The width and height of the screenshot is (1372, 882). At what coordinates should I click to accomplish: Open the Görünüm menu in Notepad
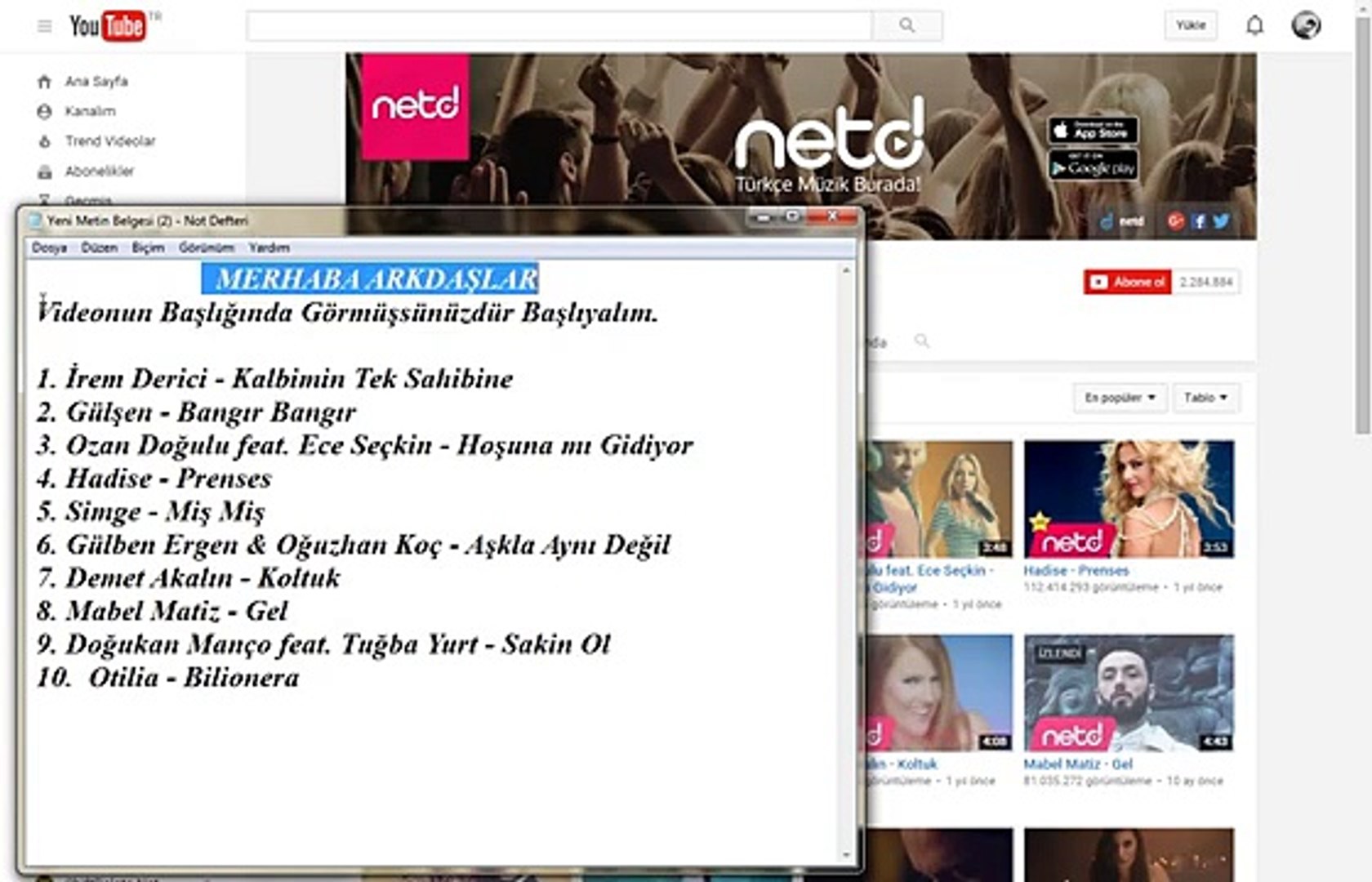click(x=206, y=247)
